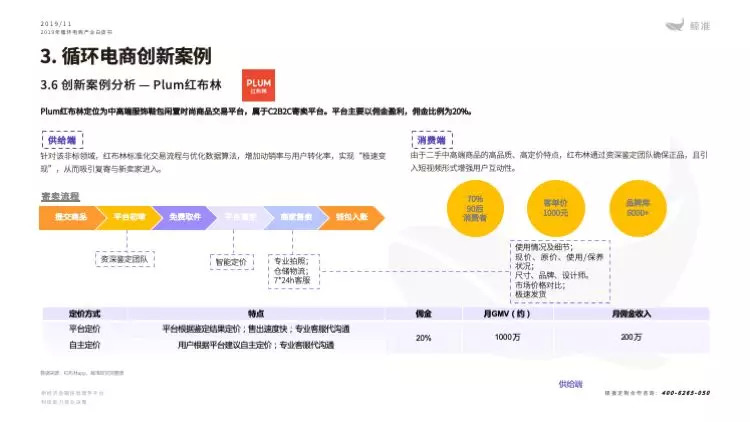This screenshot has height=422, width=750.
Task: Click the '200万' income cell
Action: (x=631, y=337)
